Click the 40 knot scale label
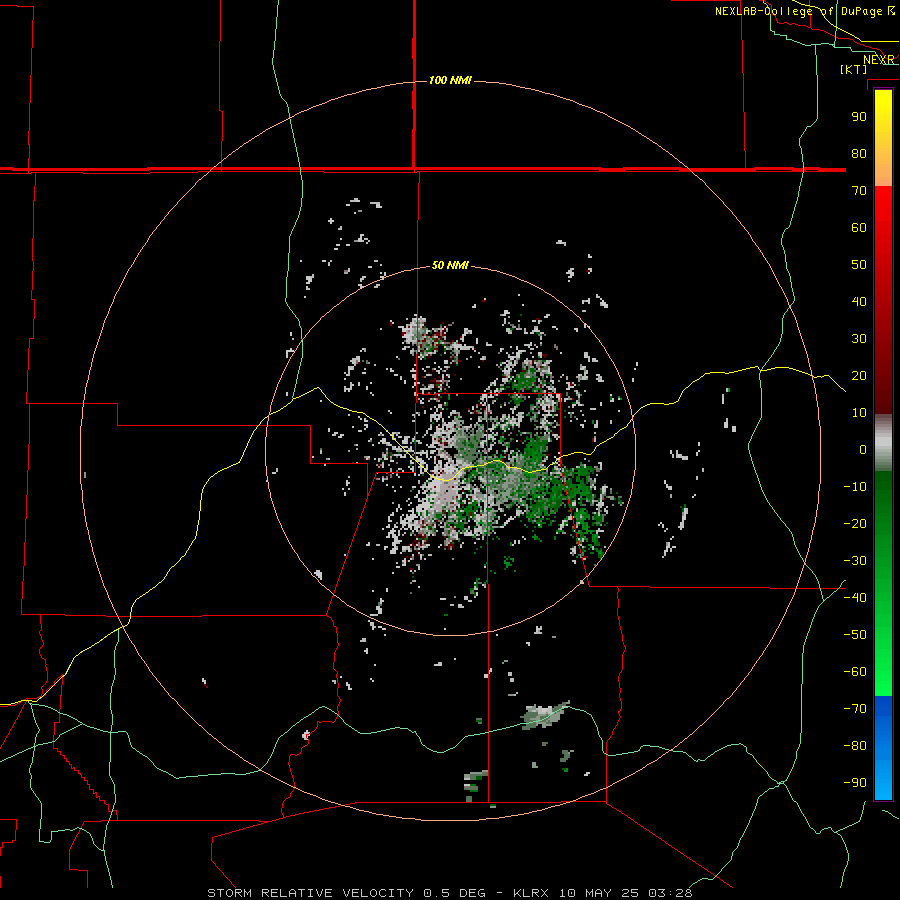 859,302
